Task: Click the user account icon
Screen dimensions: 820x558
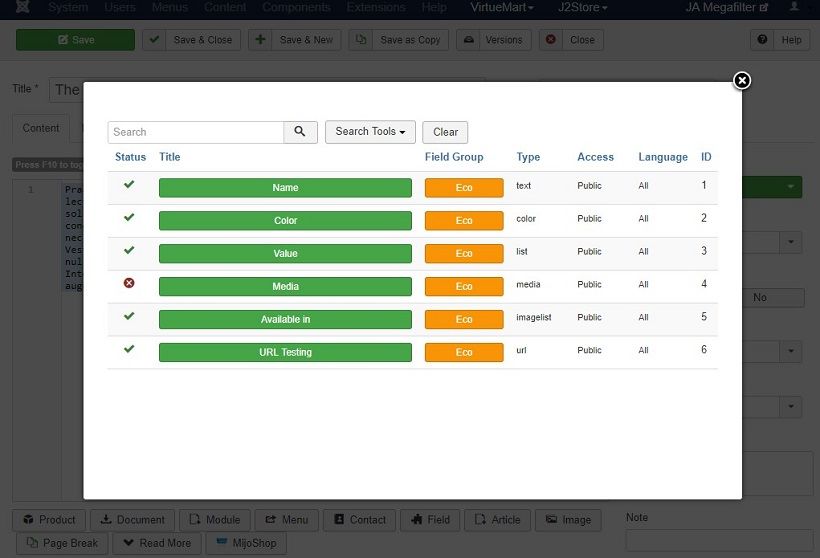Action: (794, 6)
